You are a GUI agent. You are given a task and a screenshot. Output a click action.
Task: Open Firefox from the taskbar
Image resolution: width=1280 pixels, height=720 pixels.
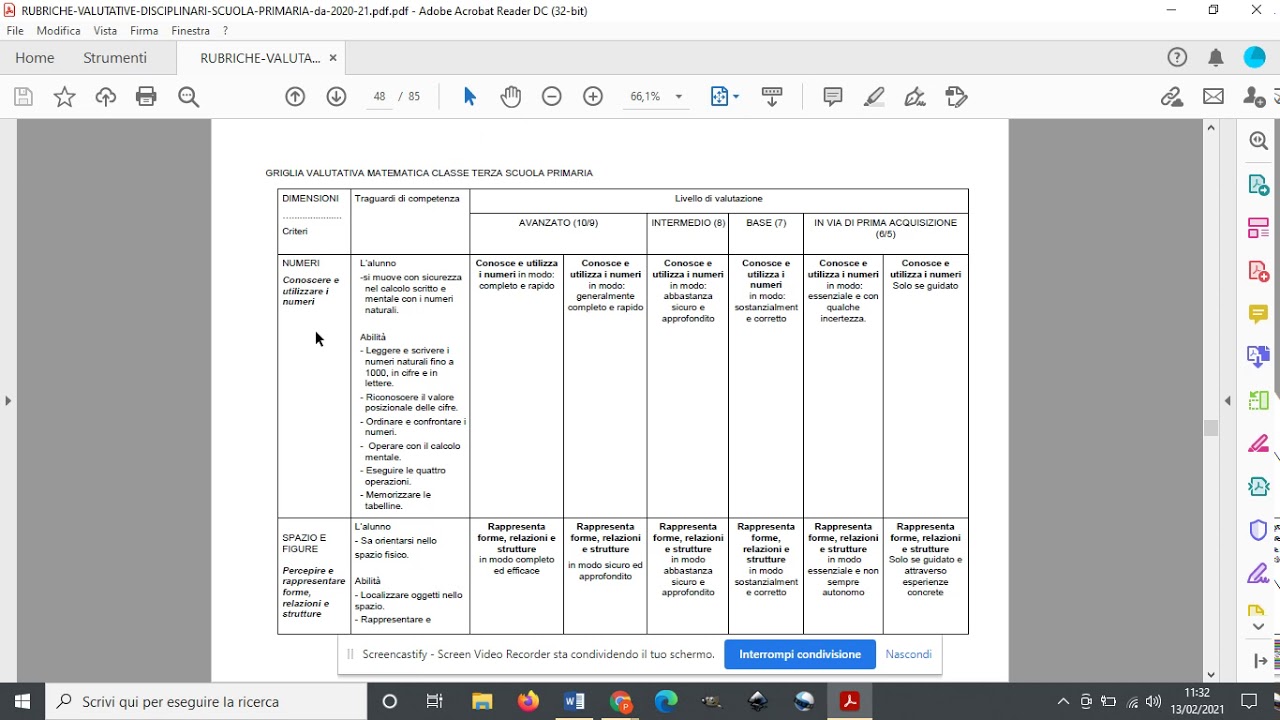coord(528,701)
